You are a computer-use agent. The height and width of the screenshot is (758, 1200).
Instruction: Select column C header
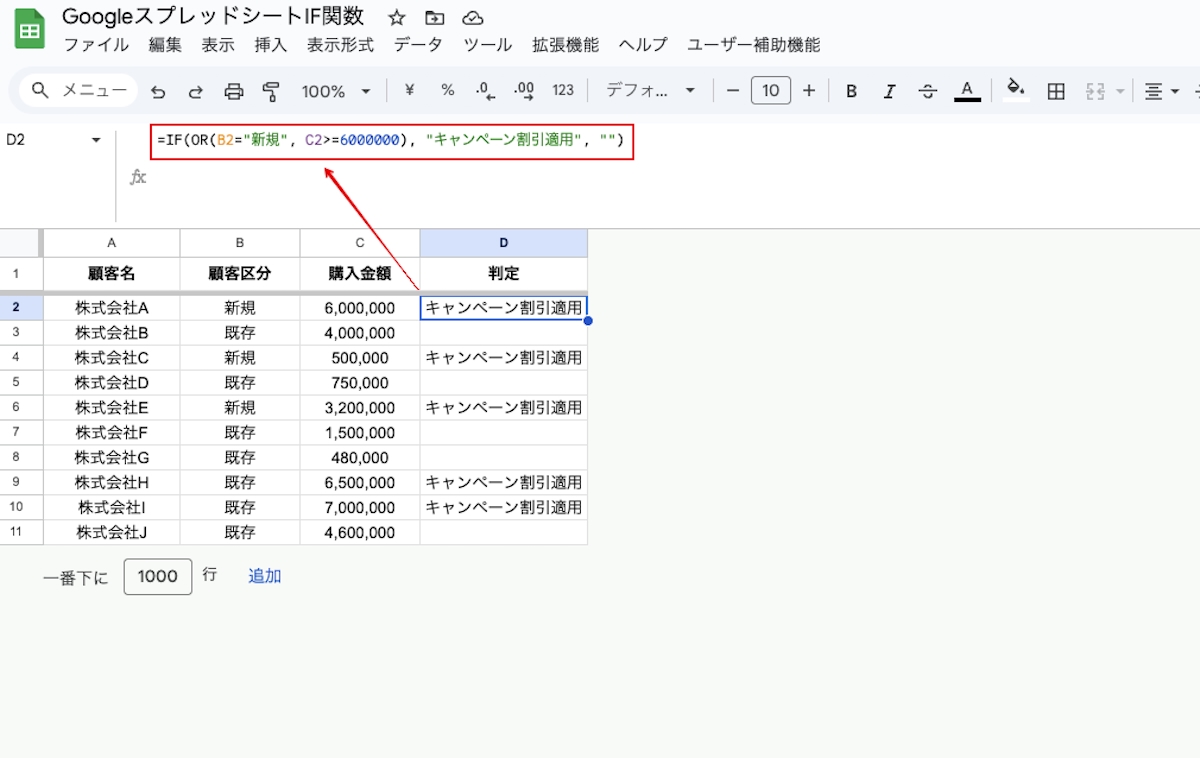tap(360, 243)
